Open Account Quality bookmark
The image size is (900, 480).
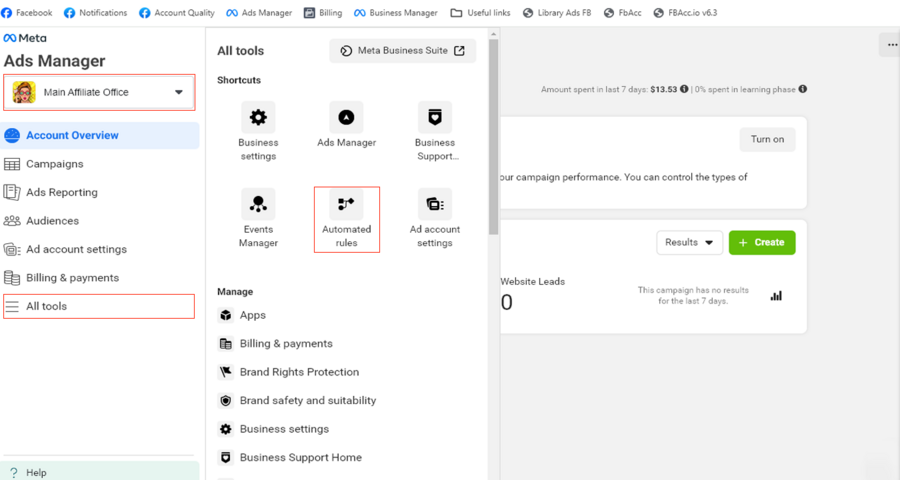(177, 13)
